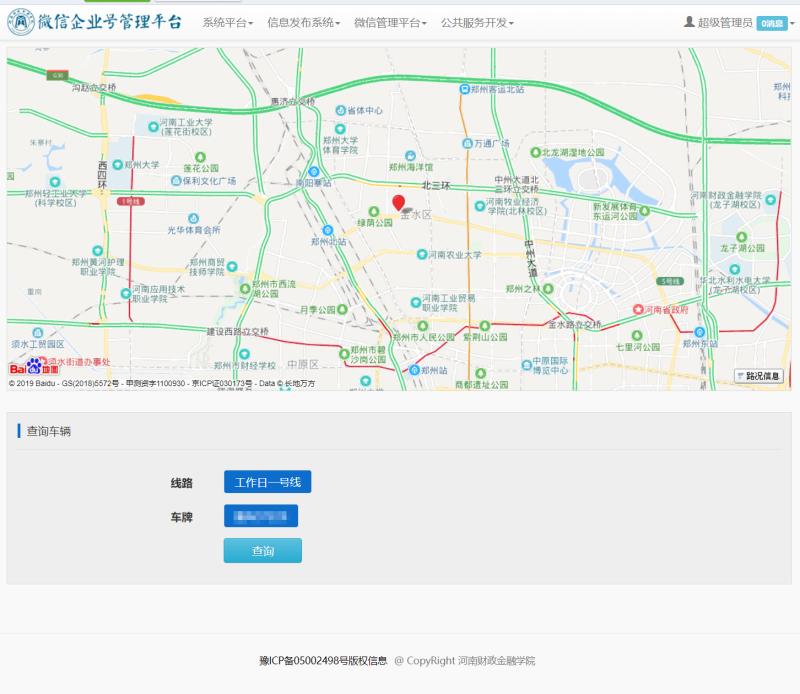Image resolution: width=800 pixels, height=694 pixels.
Task: Expand the 微信管理平台 menu
Action: pos(390,22)
